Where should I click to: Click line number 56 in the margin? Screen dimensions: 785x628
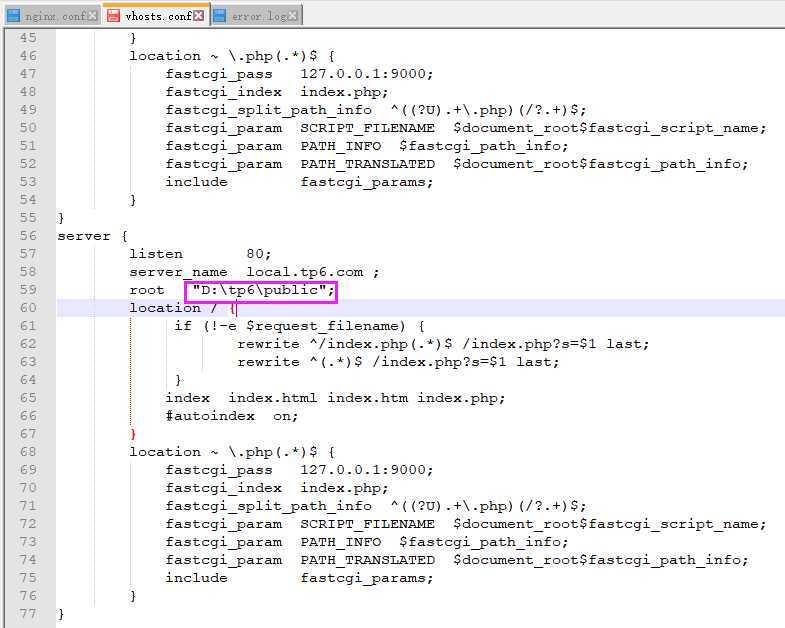27,236
